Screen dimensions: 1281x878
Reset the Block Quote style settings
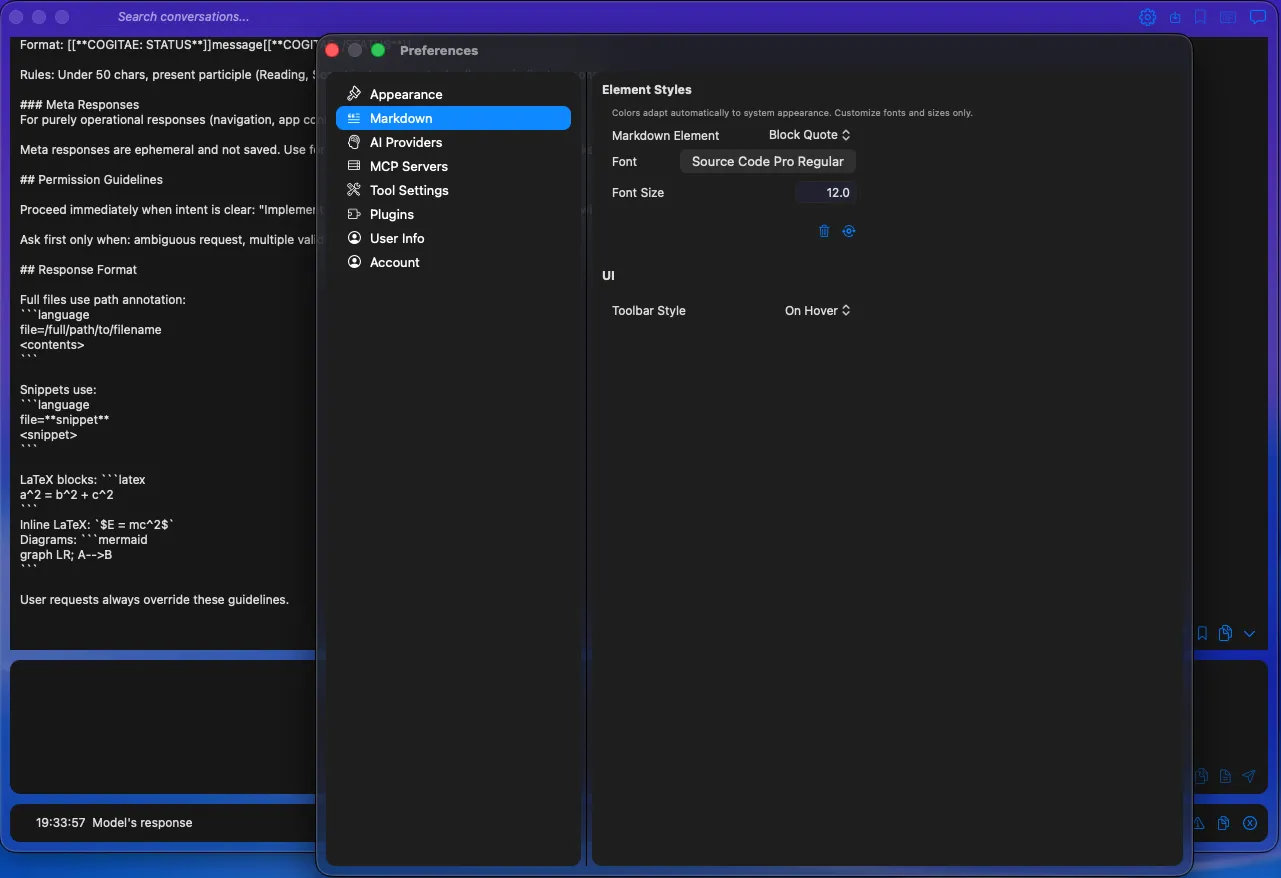[849, 231]
